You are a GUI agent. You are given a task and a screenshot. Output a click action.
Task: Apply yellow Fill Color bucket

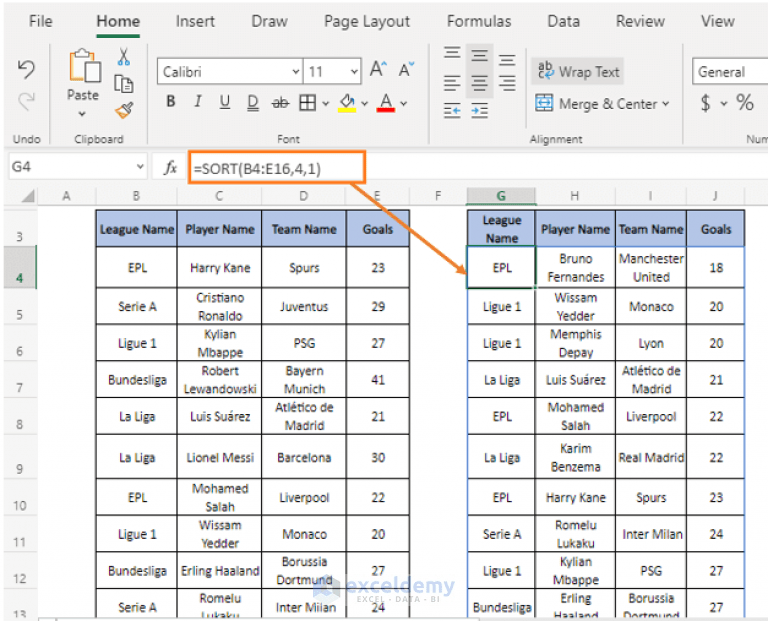pyautogui.click(x=347, y=103)
